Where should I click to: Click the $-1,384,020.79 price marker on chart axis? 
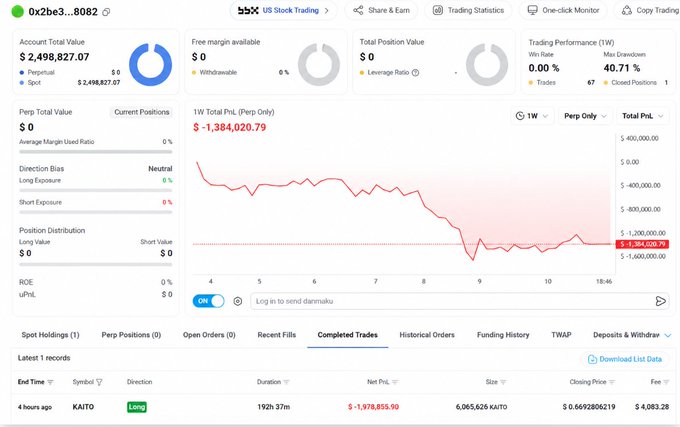coord(642,244)
